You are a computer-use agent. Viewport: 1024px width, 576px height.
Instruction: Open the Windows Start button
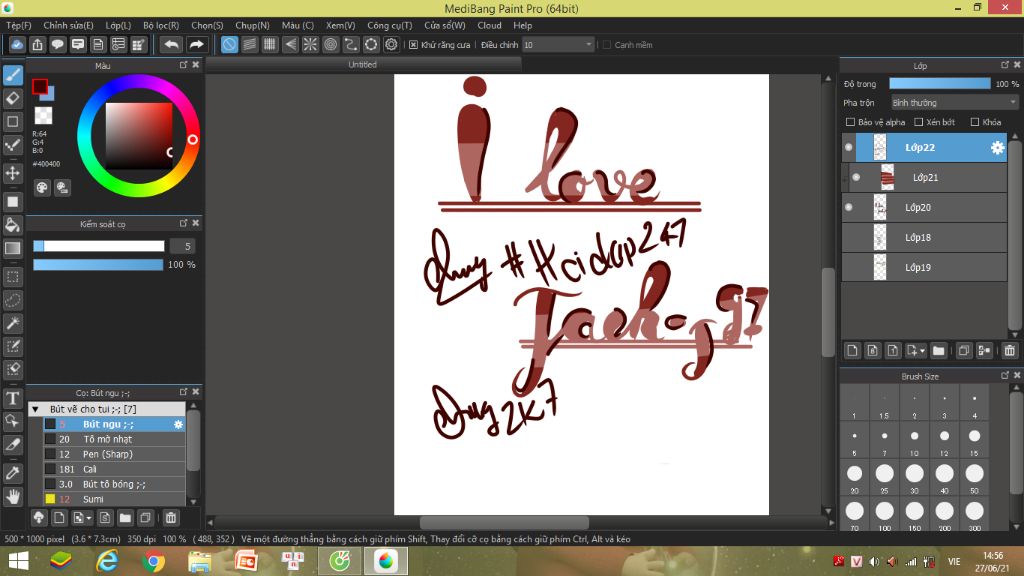coord(18,561)
